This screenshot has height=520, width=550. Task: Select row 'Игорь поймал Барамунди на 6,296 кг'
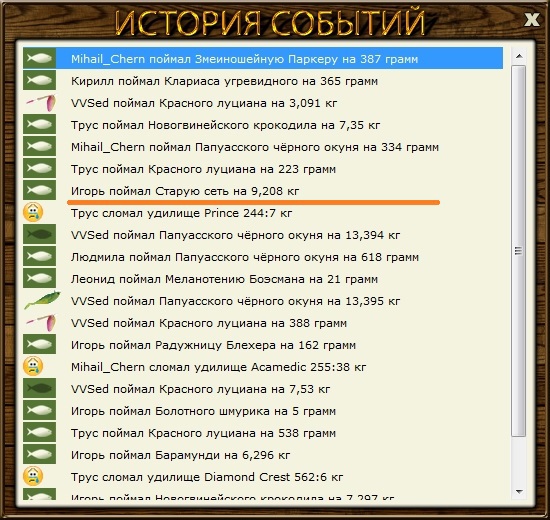coord(263,454)
